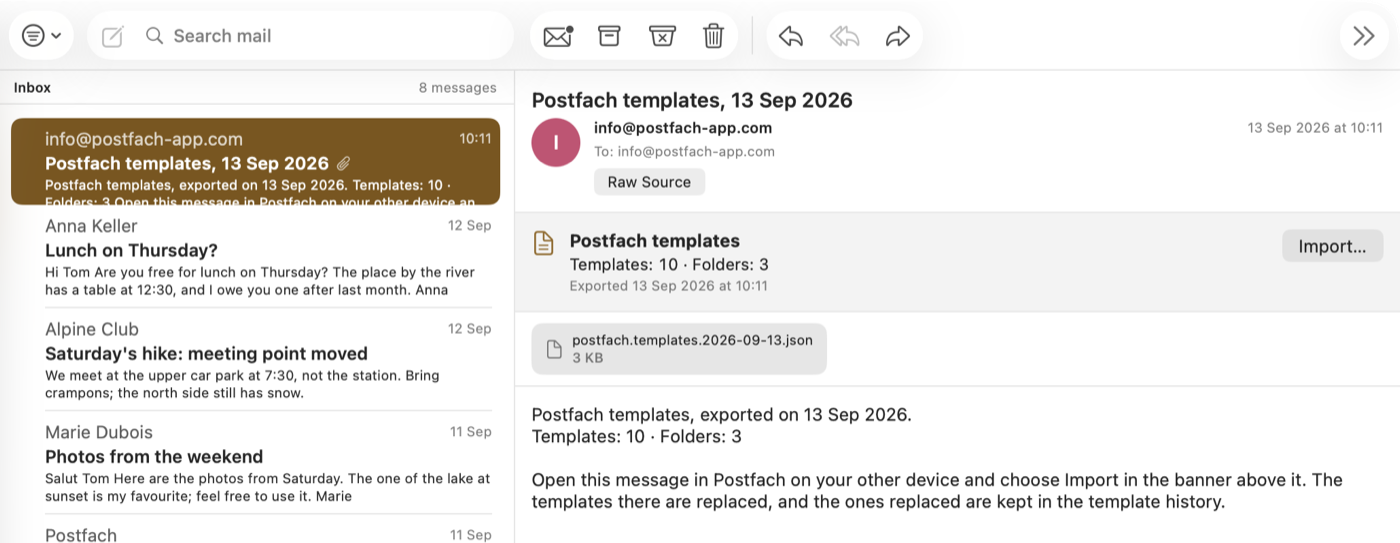Screen dimensions: 1400x543
Task: Click the message title in reading pane
Action: 692,100
